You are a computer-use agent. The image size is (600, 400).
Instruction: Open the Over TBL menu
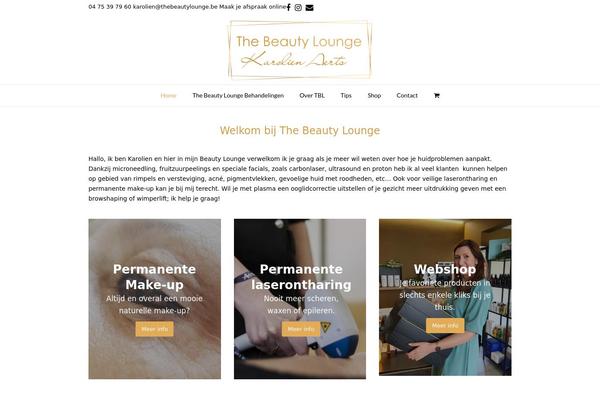pos(312,96)
